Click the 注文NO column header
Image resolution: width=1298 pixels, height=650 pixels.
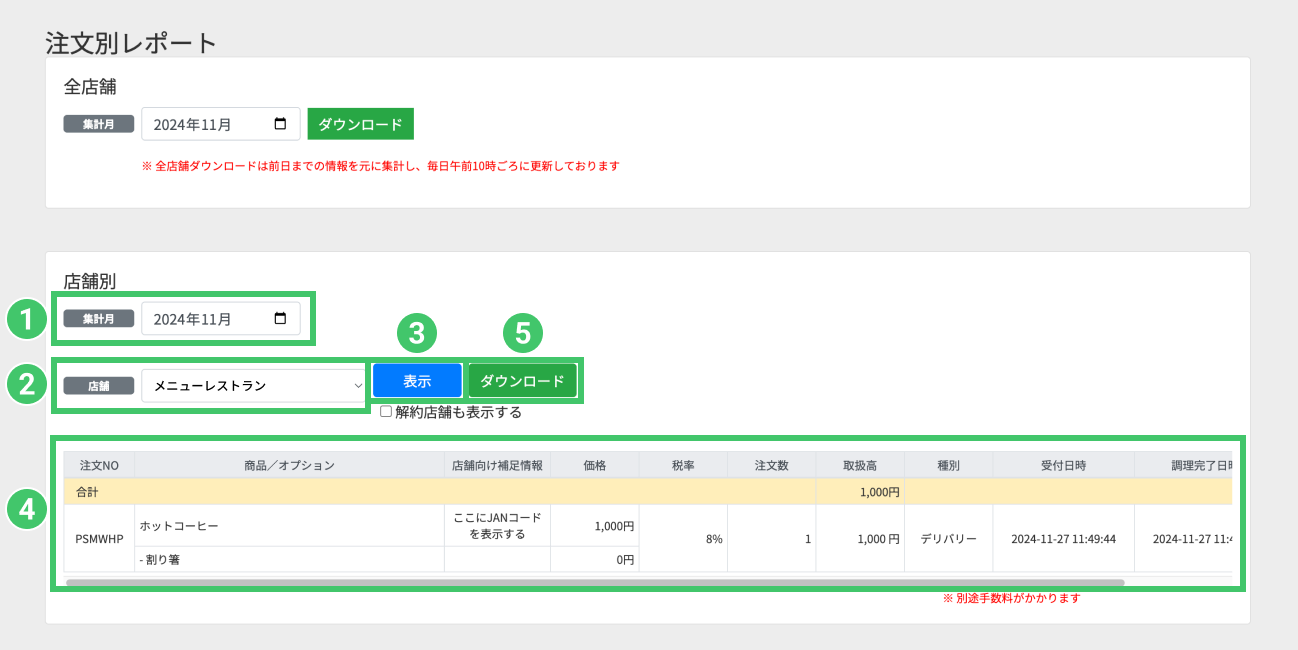(x=99, y=465)
